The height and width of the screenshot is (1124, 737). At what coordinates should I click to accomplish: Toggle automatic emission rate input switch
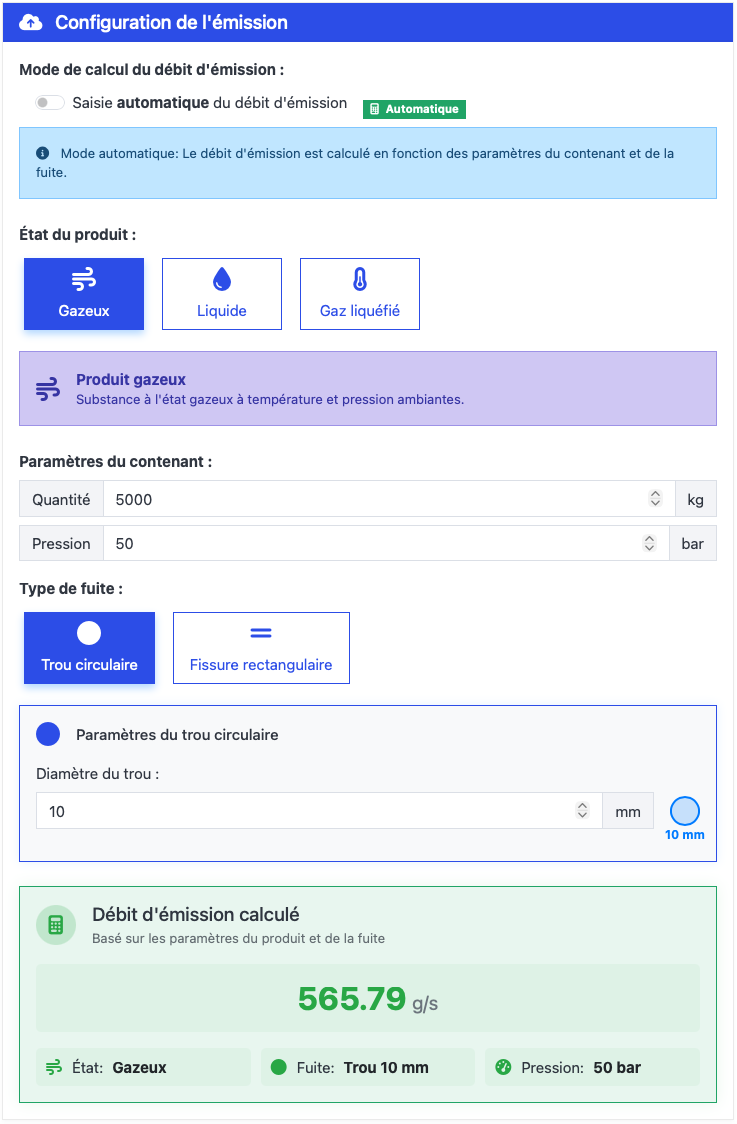pyautogui.click(x=50, y=103)
